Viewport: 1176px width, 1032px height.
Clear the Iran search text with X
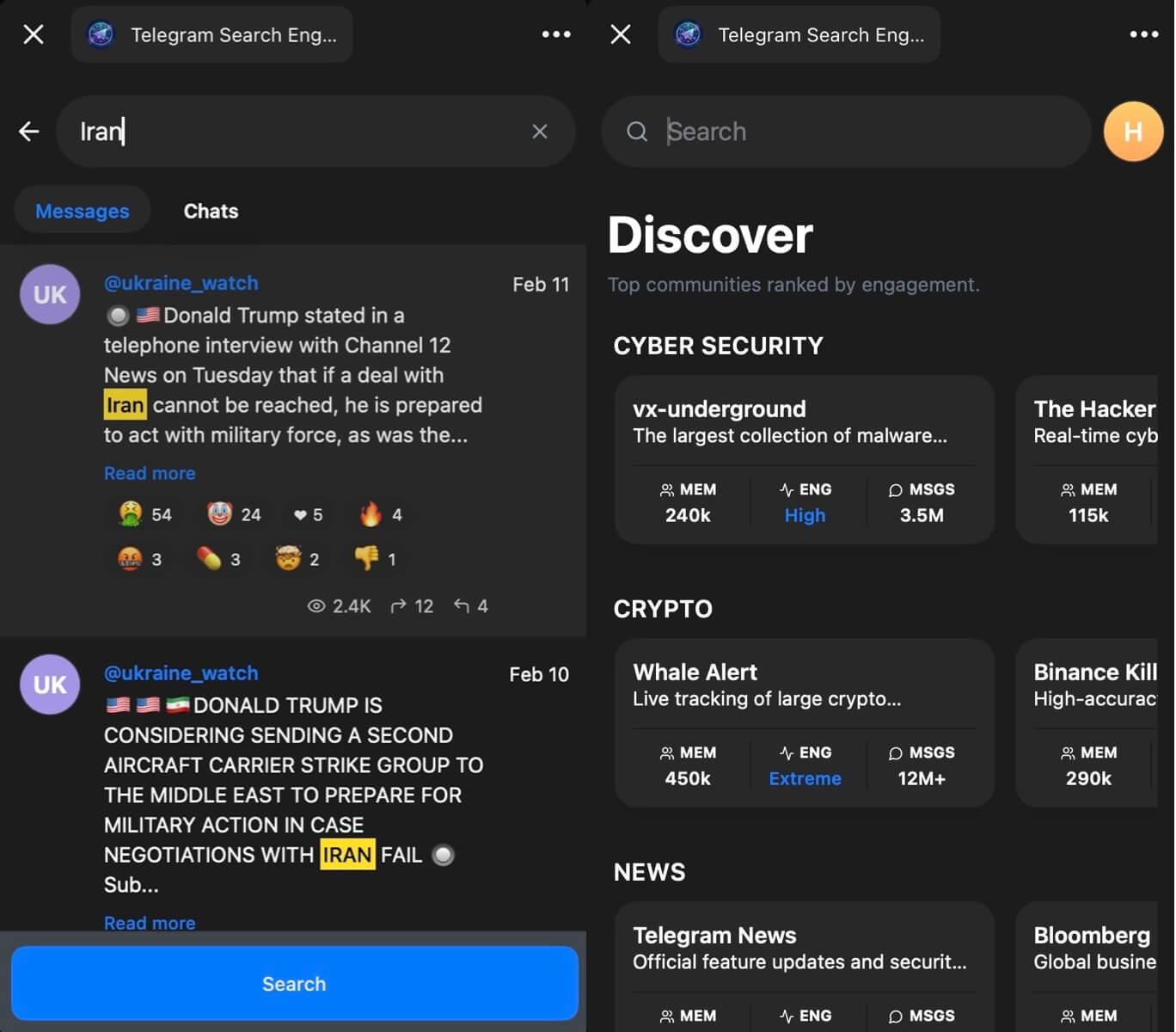(539, 132)
